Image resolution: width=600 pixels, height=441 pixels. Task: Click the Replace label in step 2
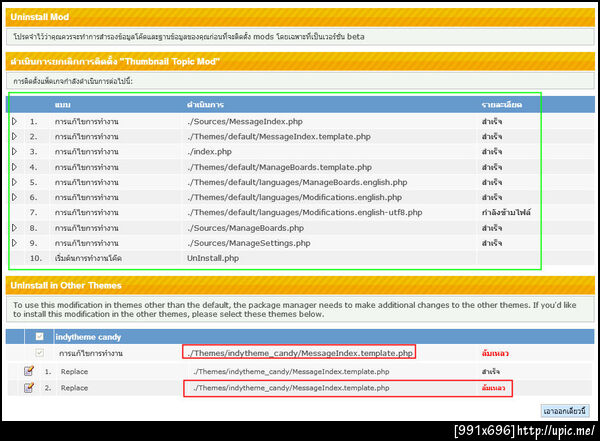coord(74,388)
